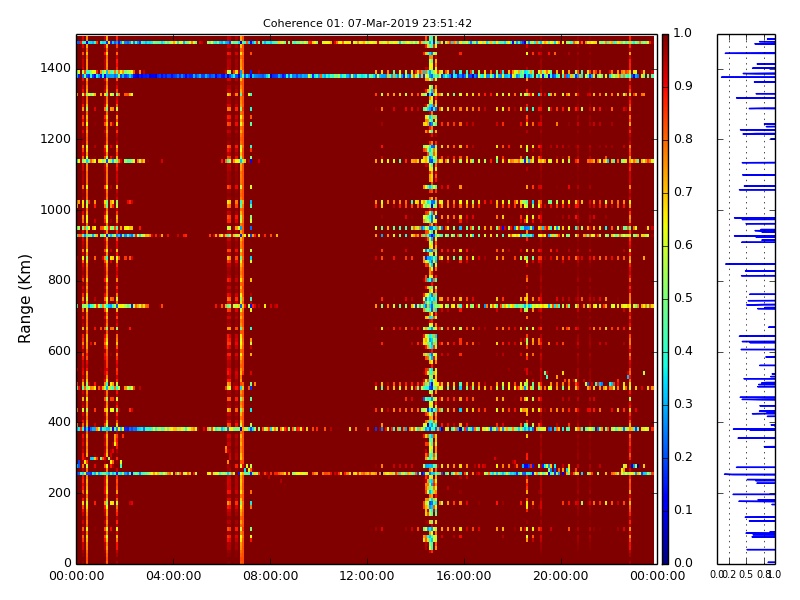
Task: Click the vertical coherence color scale bar
Action: pyautogui.click(x=665, y=299)
